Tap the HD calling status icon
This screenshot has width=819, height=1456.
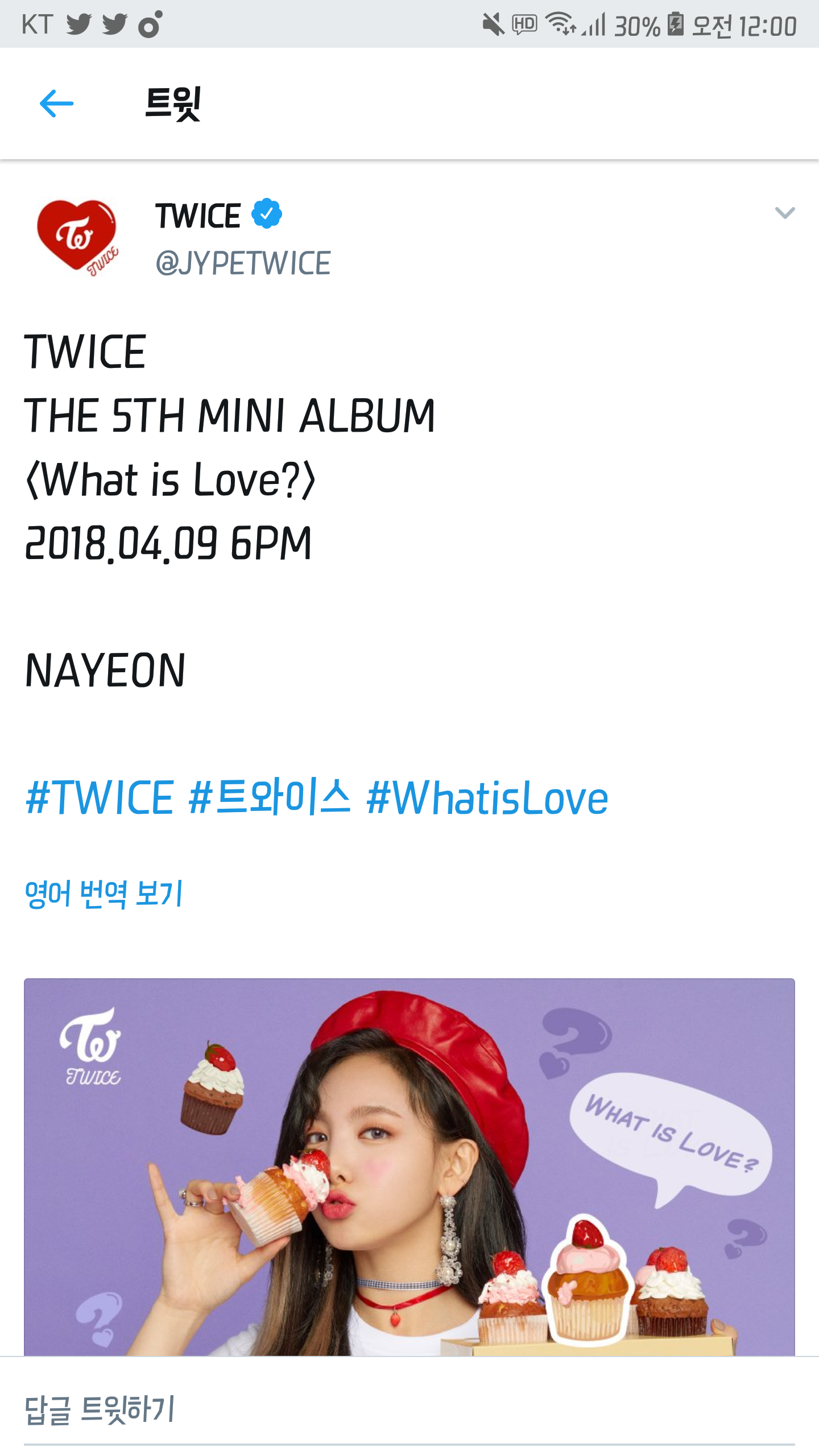click(x=524, y=24)
